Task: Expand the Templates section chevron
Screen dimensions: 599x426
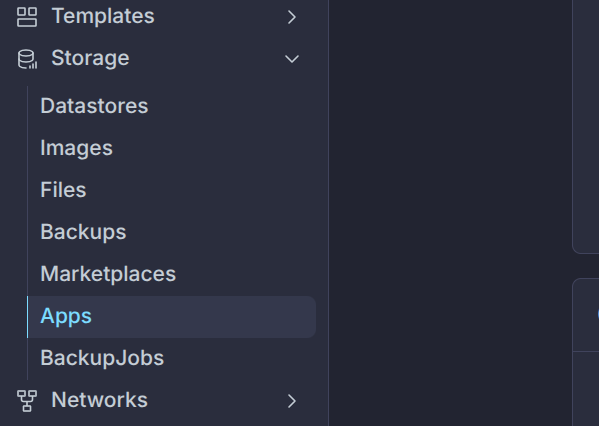Action: pos(291,17)
